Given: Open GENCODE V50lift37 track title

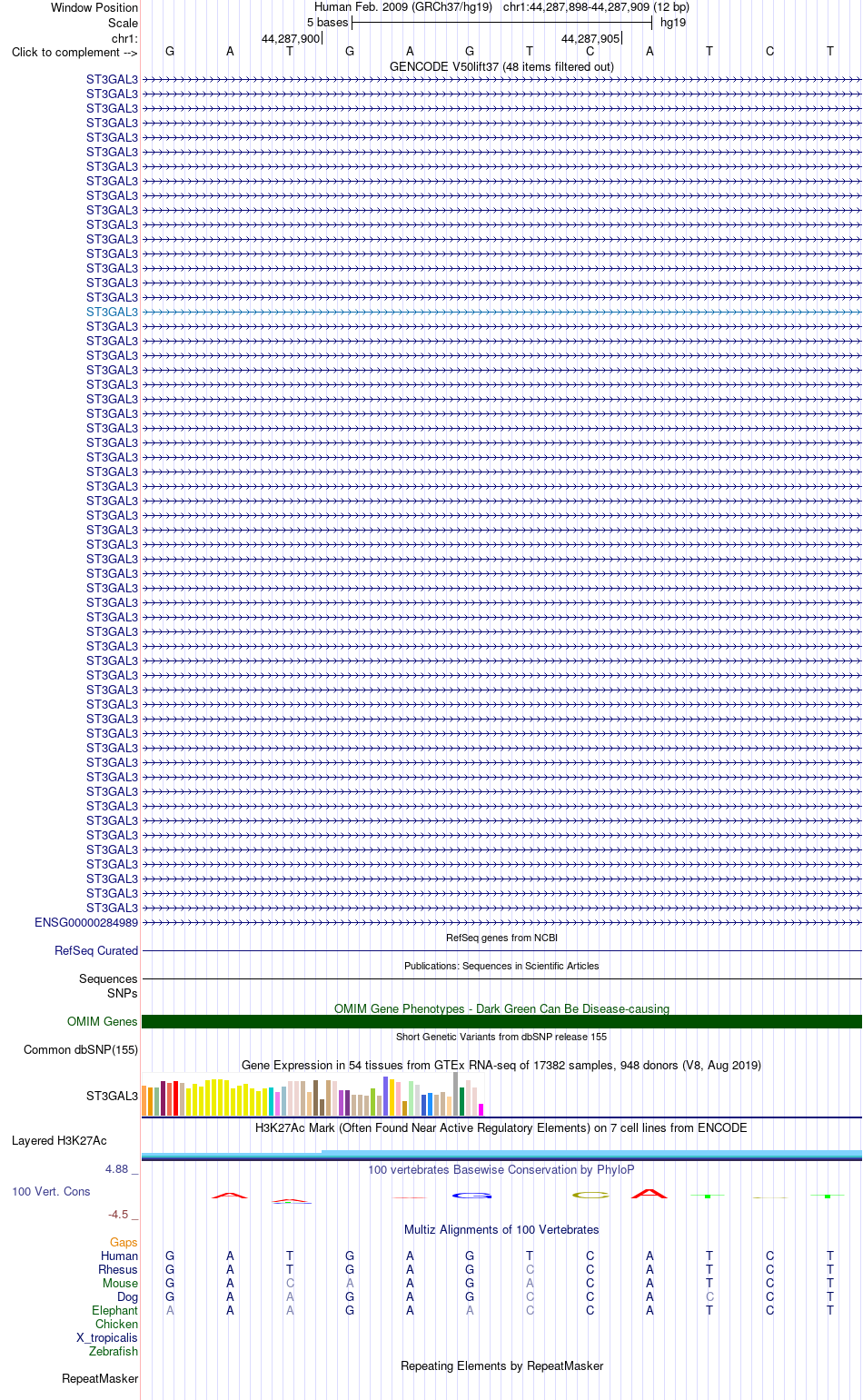Looking at the screenshot, I should pos(501,66).
